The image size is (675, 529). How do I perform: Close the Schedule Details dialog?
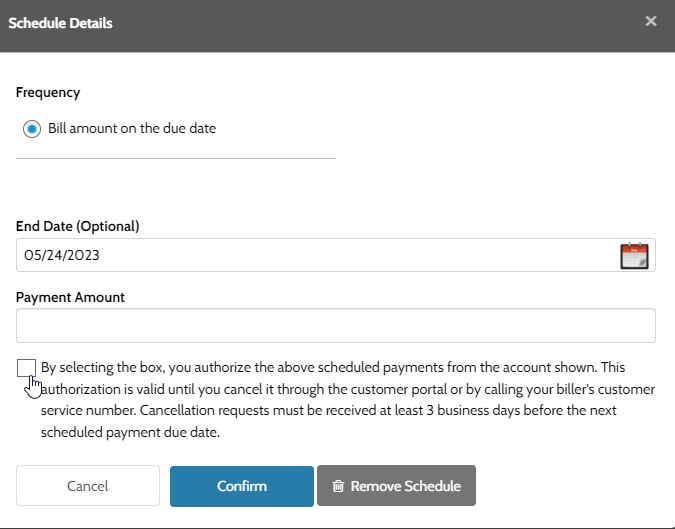click(x=651, y=21)
